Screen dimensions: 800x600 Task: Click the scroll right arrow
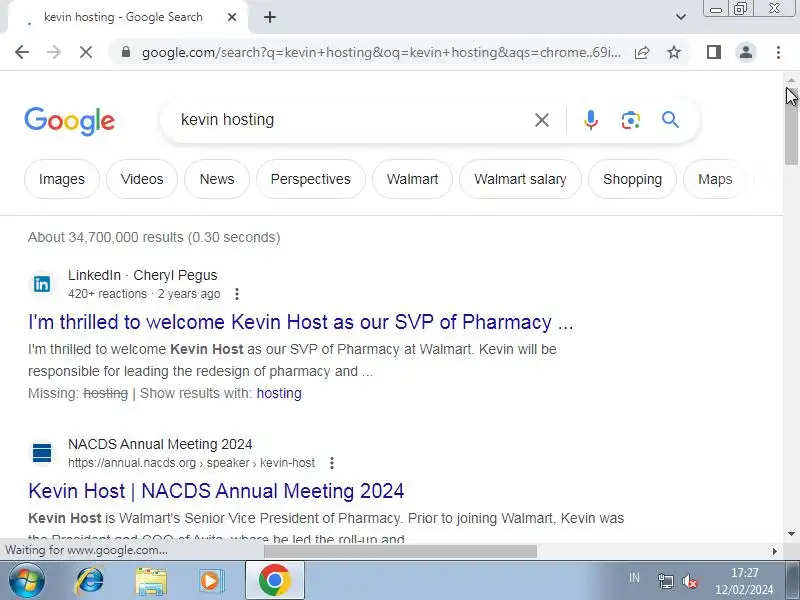click(775, 551)
